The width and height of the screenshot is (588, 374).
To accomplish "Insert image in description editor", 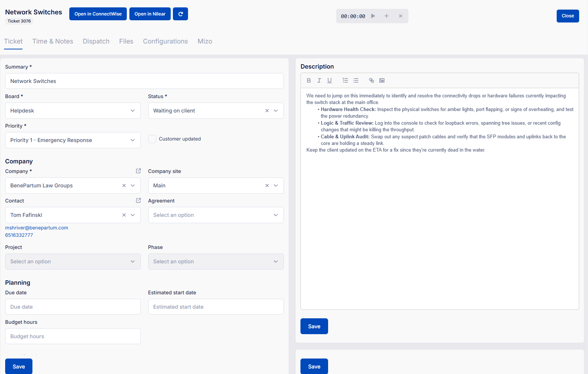I will click(x=382, y=80).
